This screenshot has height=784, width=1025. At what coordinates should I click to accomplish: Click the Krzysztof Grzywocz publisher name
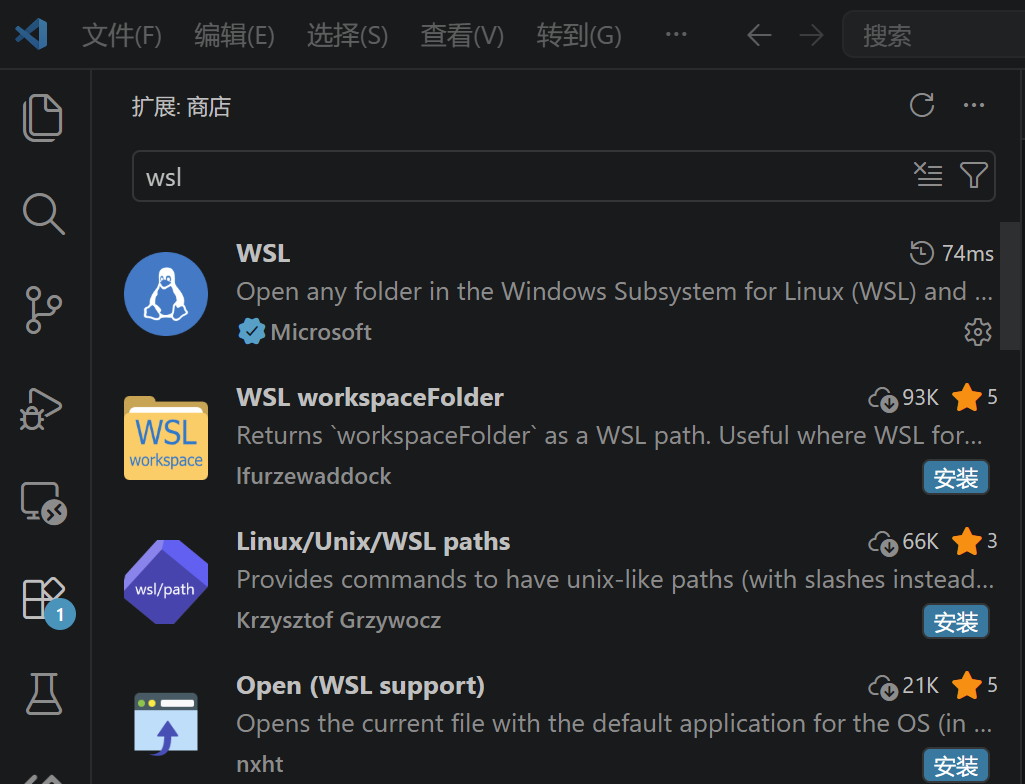[x=339, y=620]
